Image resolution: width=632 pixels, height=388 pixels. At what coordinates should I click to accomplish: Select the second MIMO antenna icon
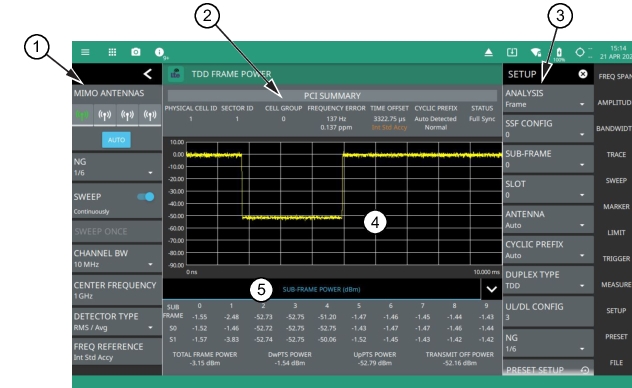(x=105, y=115)
